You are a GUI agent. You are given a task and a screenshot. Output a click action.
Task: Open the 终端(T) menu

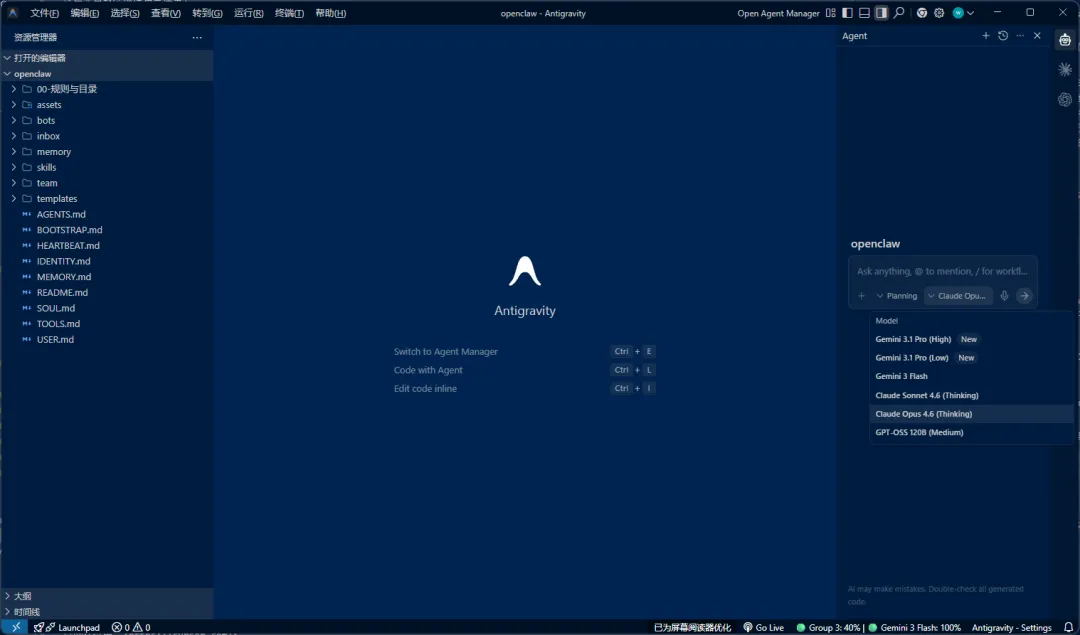tap(289, 13)
